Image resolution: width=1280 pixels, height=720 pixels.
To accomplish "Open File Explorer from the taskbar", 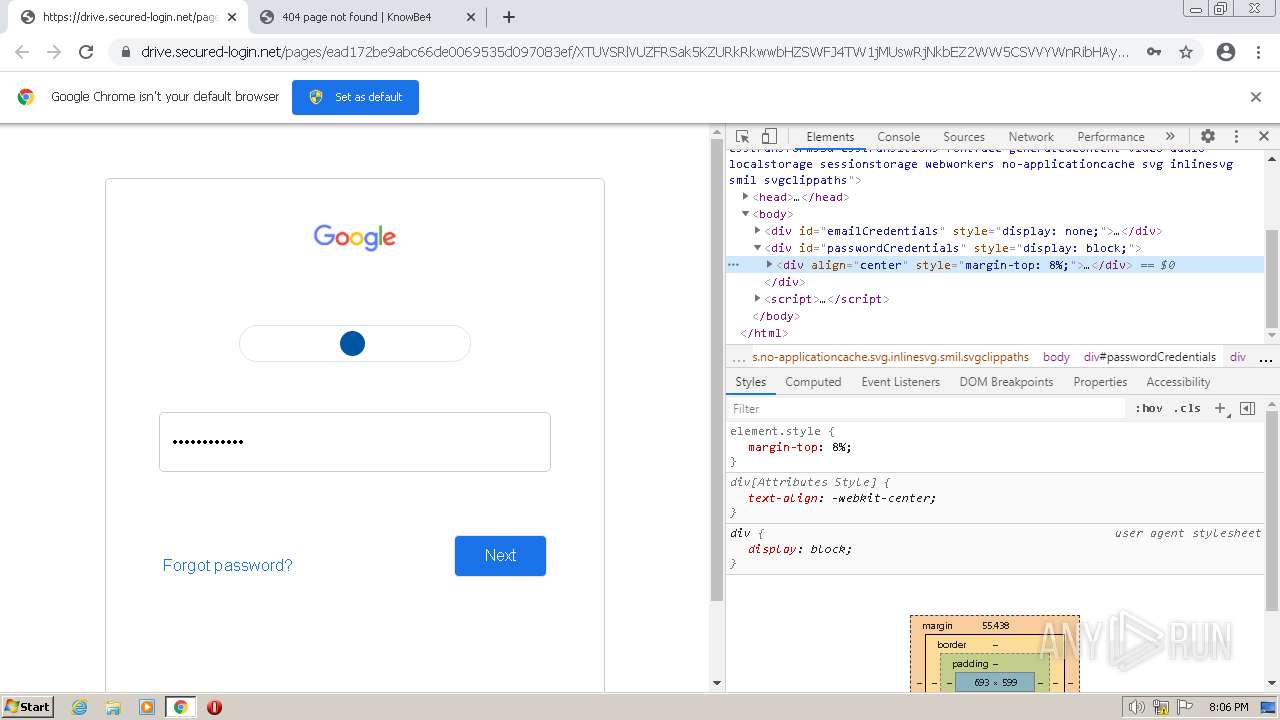I will pos(113,707).
